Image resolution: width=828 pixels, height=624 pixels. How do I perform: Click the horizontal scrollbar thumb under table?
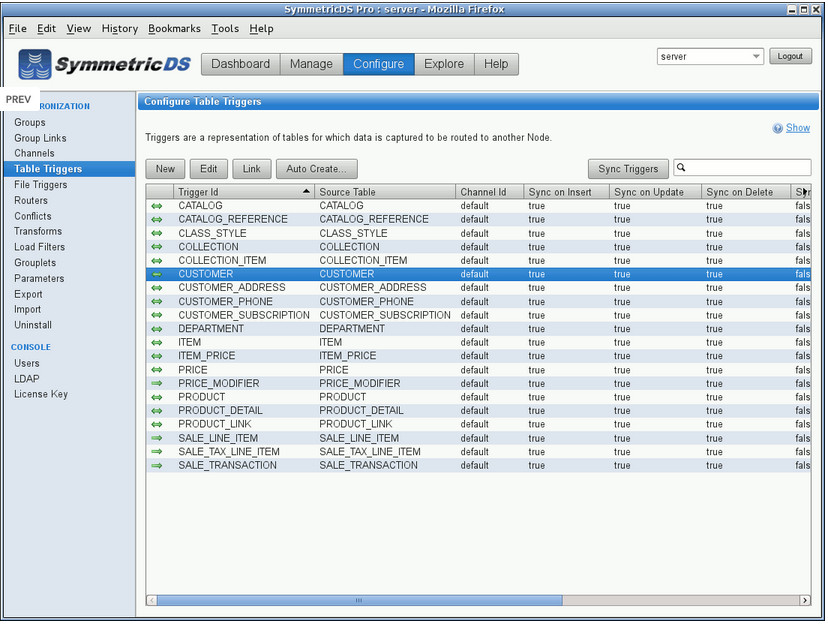pos(360,600)
